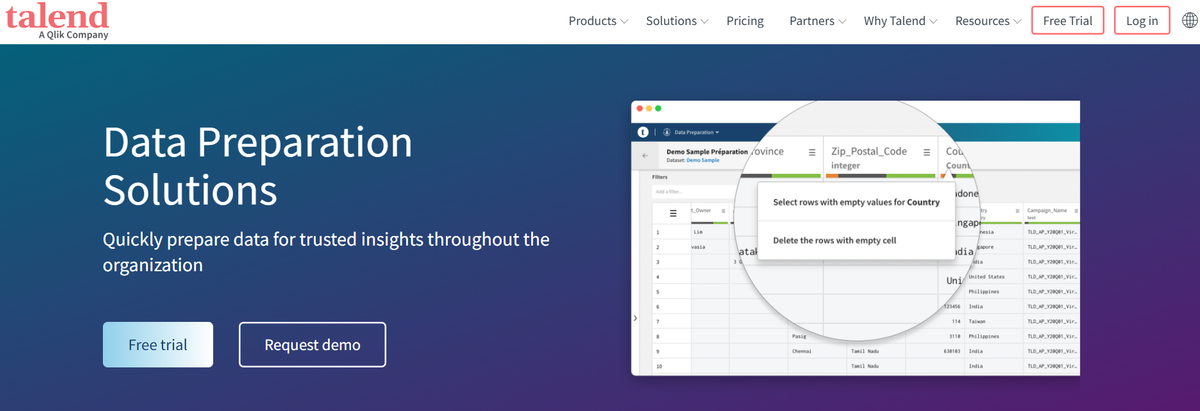Image resolution: width=1200 pixels, height=411 pixels.
Task: Click the Talend logo in the header
Action: tap(56, 21)
